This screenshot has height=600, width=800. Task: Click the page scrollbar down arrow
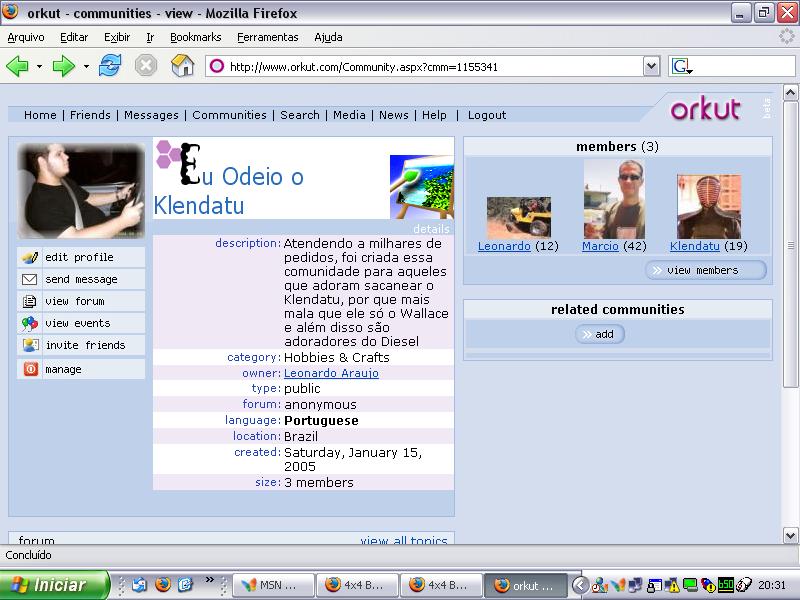point(790,535)
